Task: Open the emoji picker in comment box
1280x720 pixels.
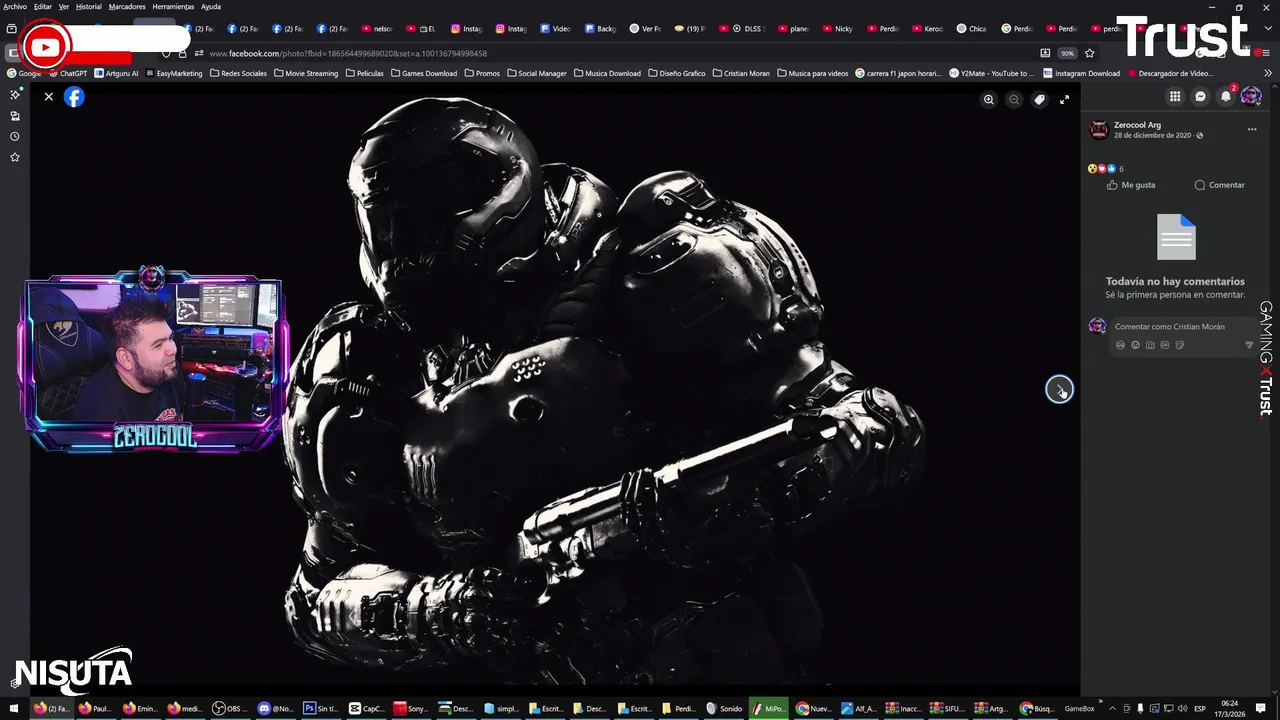Action: tap(1135, 345)
